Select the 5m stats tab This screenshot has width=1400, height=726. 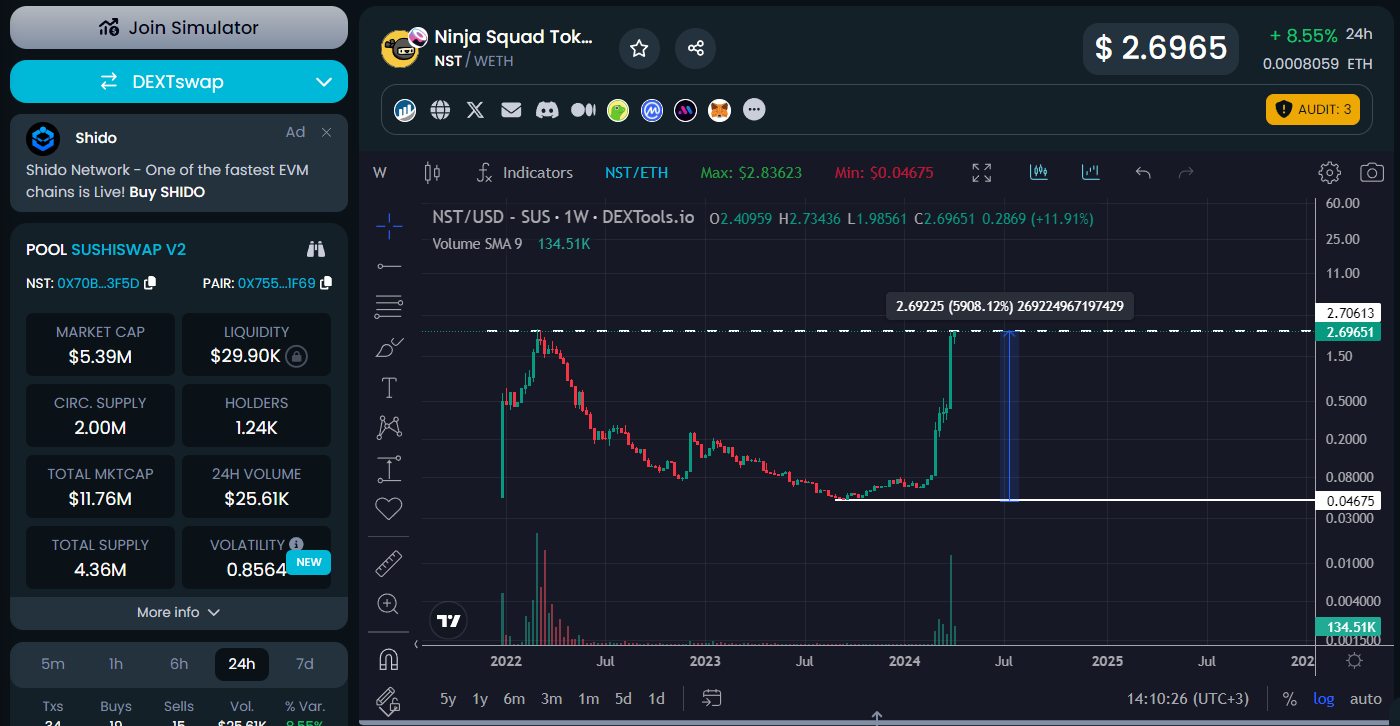[x=53, y=664]
